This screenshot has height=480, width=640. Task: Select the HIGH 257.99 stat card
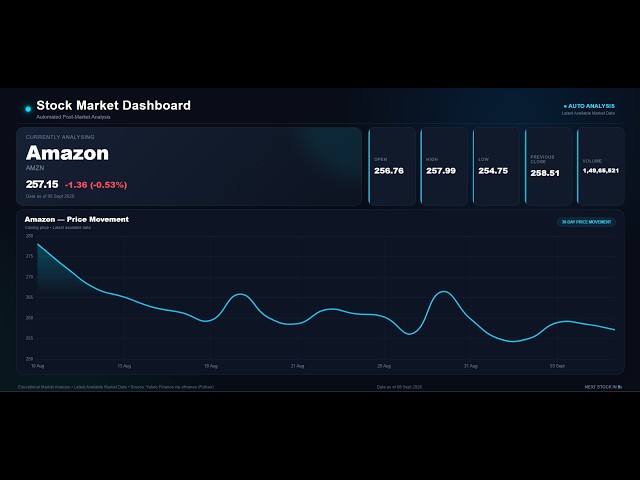tap(444, 166)
